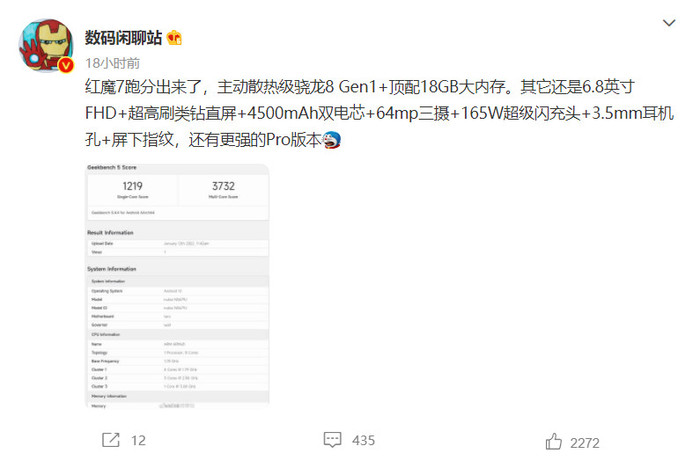
Task: Click the System Information heading in image
Action: click(112, 269)
